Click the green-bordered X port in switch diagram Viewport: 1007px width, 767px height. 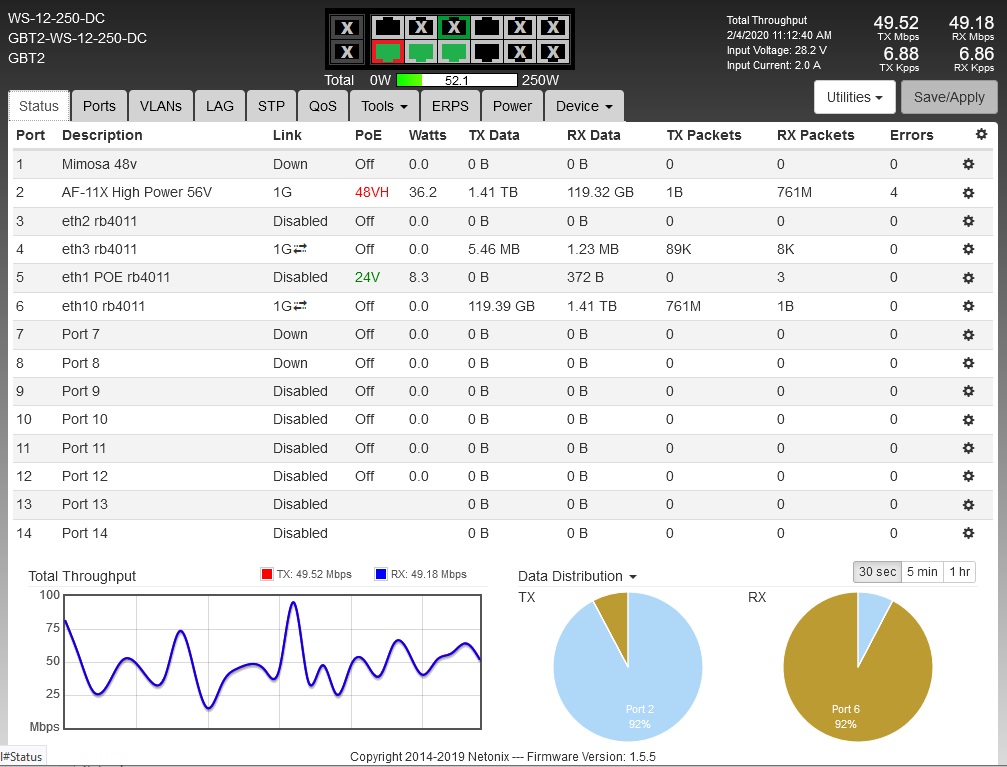click(x=454, y=27)
